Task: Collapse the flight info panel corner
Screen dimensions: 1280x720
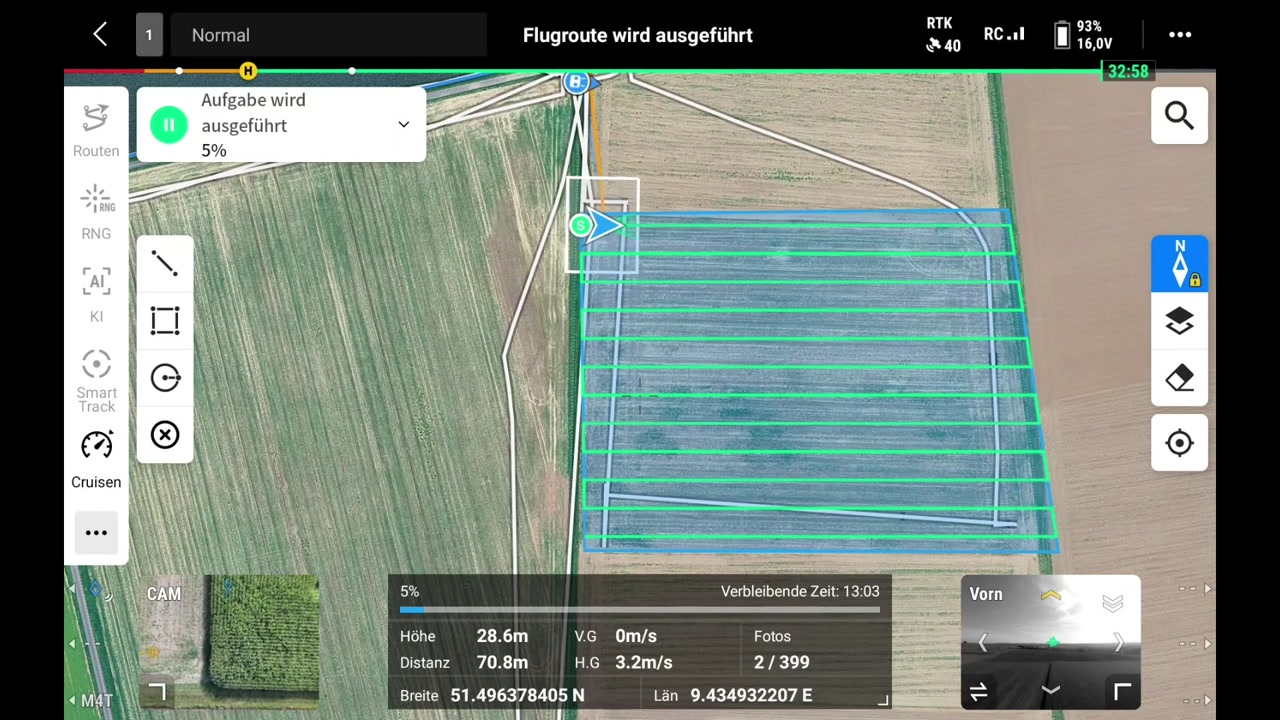Action: (x=882, y=700)
